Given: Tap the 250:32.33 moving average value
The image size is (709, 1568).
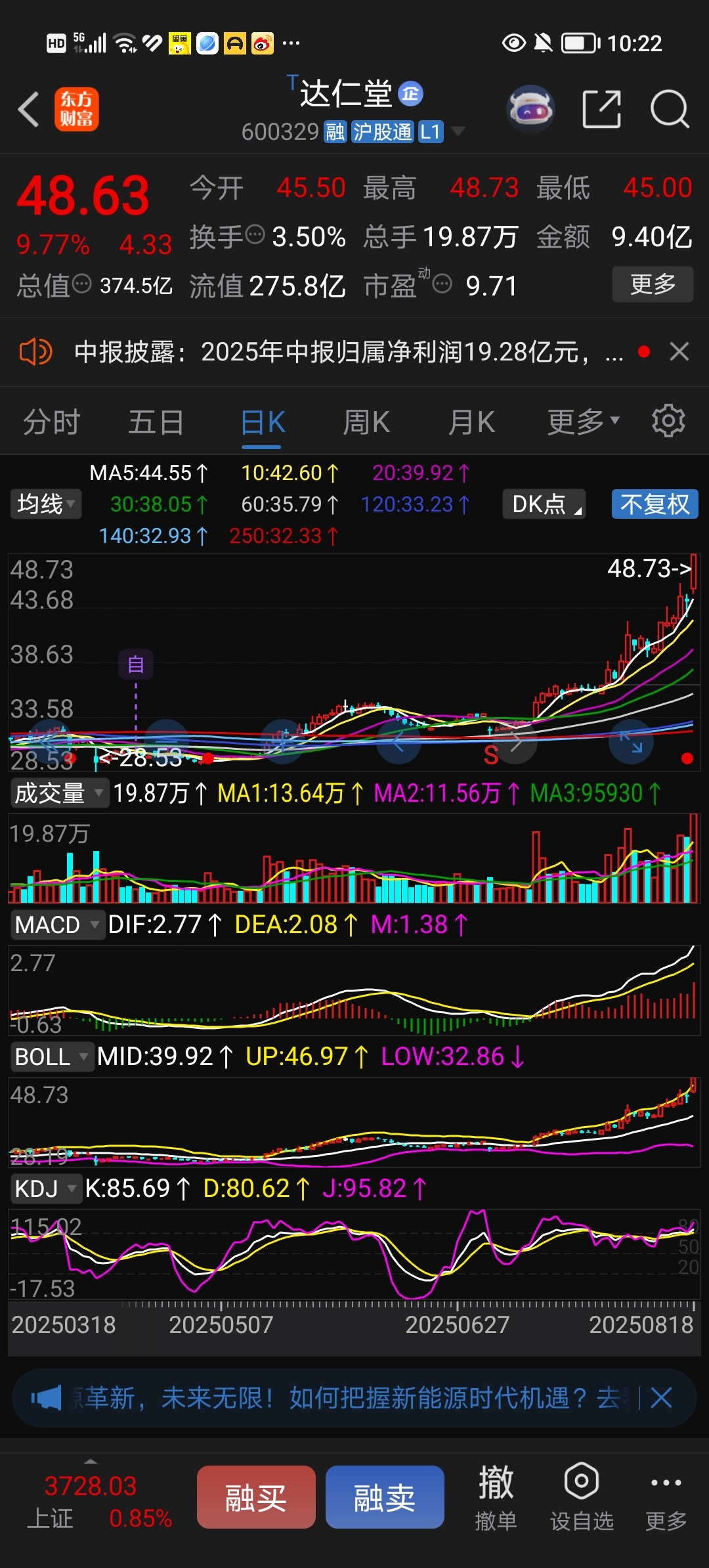Looking at the screenshot, I should (x=284, y=536).
